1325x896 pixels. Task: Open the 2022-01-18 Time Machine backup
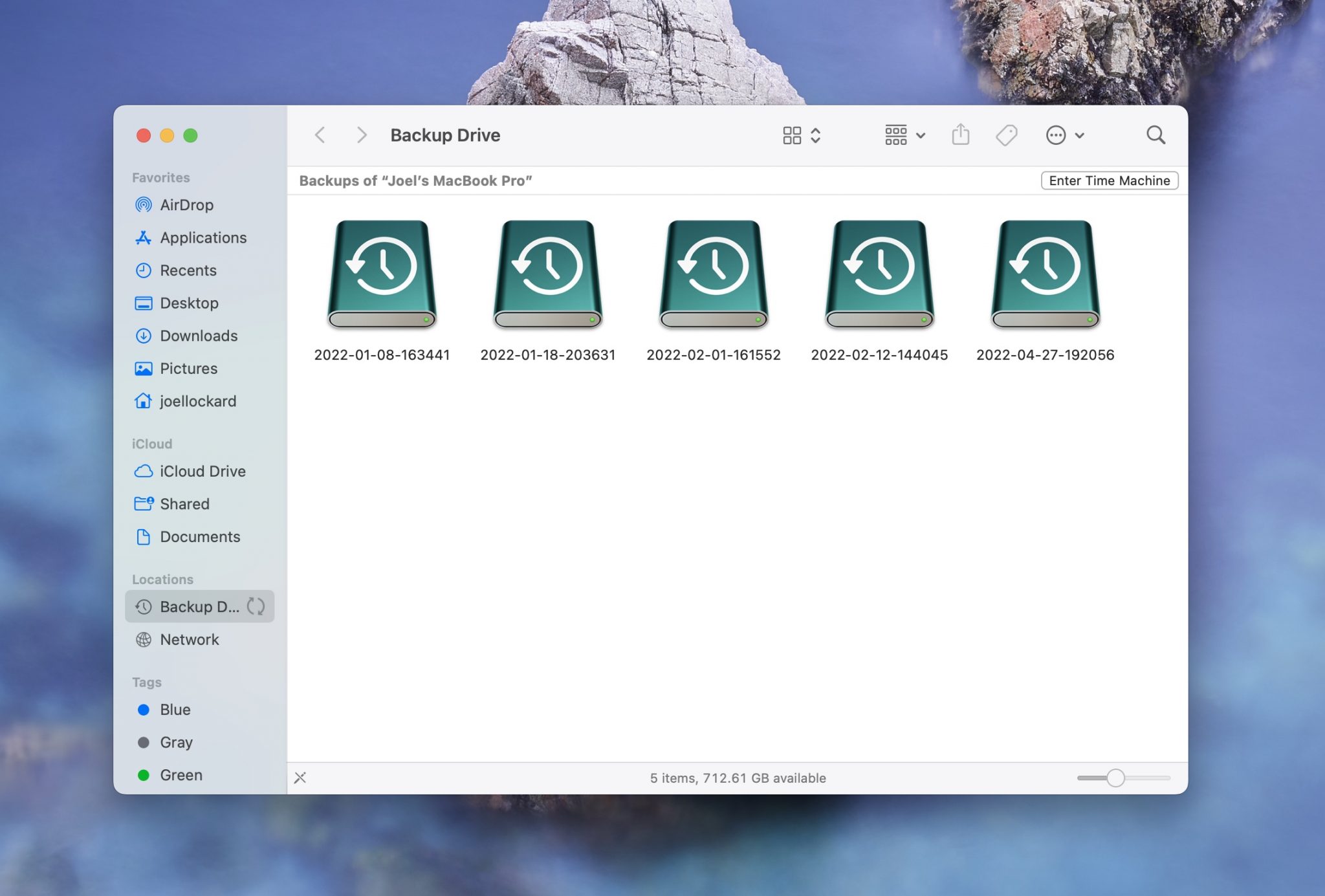[x=548, y=275]
